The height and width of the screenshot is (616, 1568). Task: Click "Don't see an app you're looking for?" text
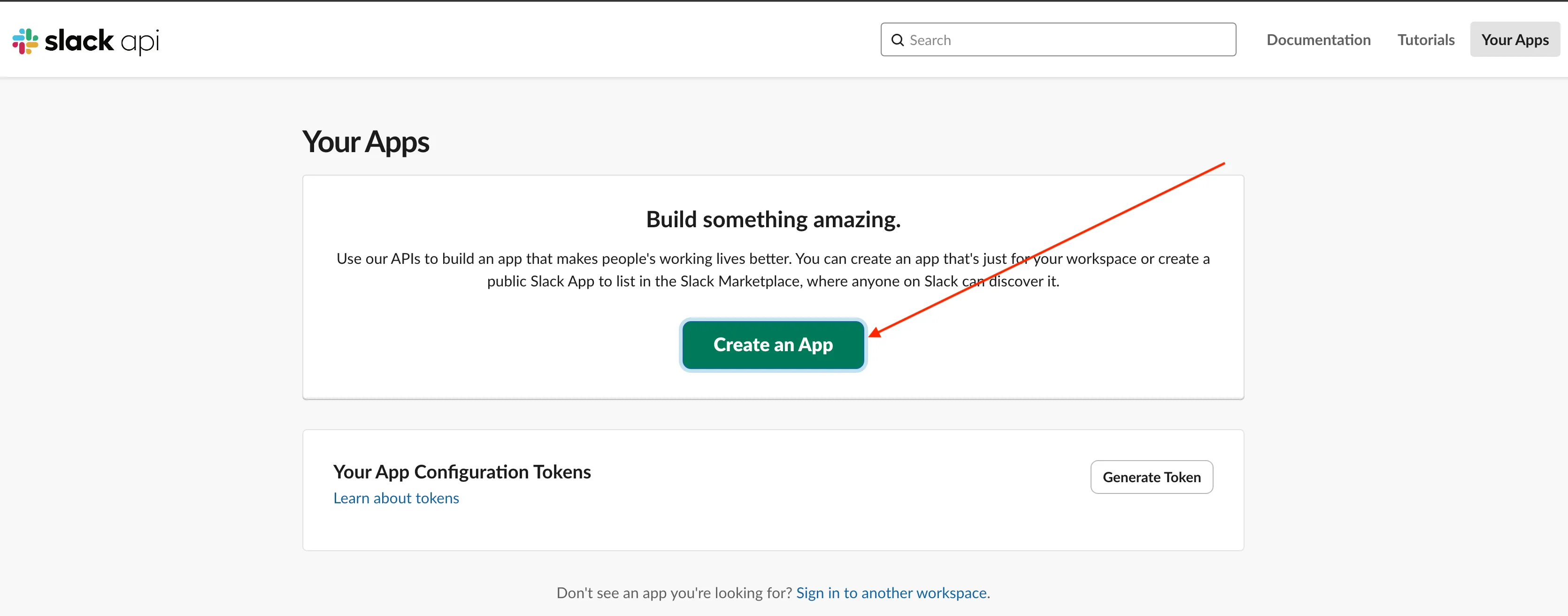[x=674, y=593]
